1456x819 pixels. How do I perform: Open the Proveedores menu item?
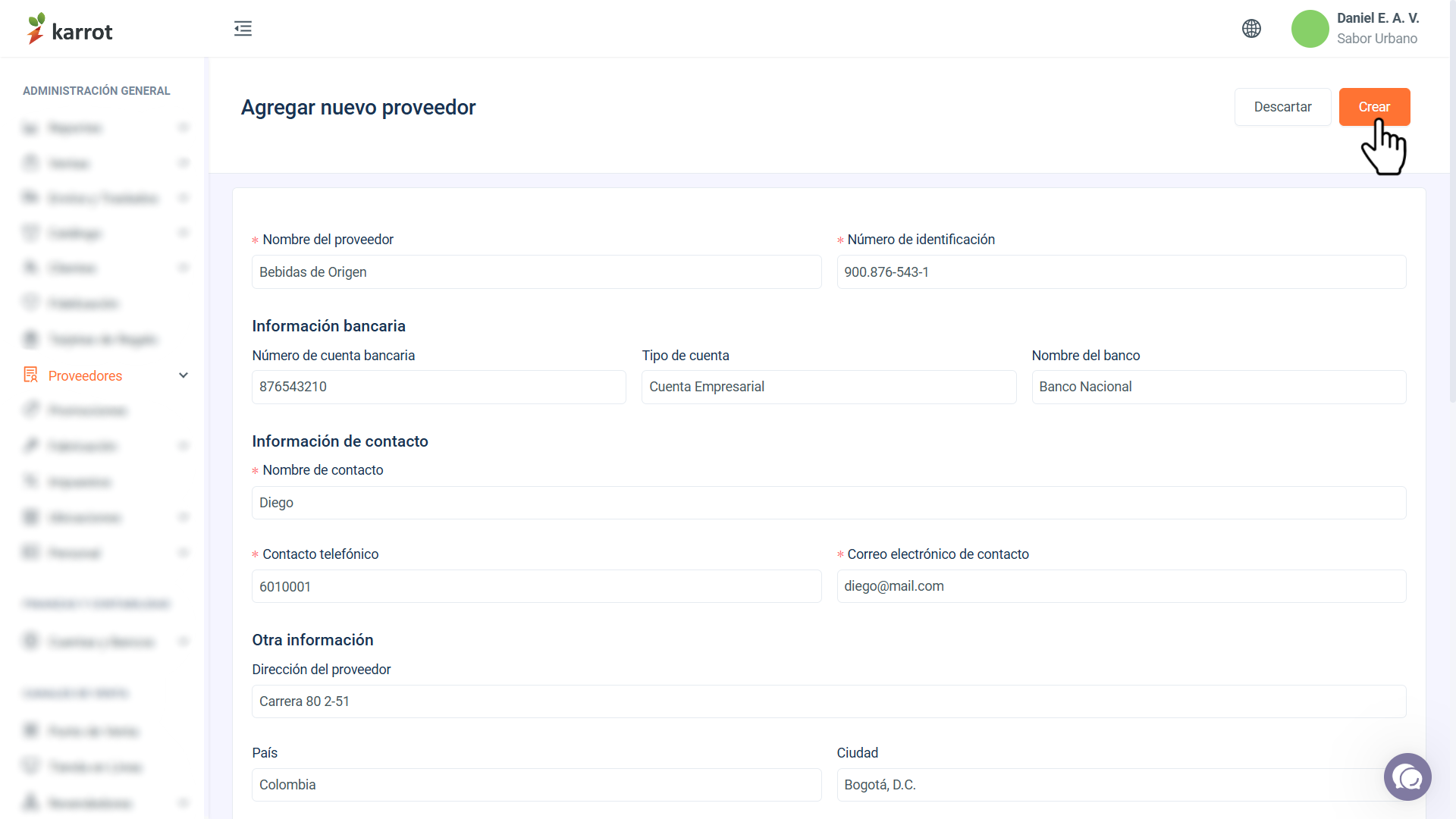coord(85,375)
